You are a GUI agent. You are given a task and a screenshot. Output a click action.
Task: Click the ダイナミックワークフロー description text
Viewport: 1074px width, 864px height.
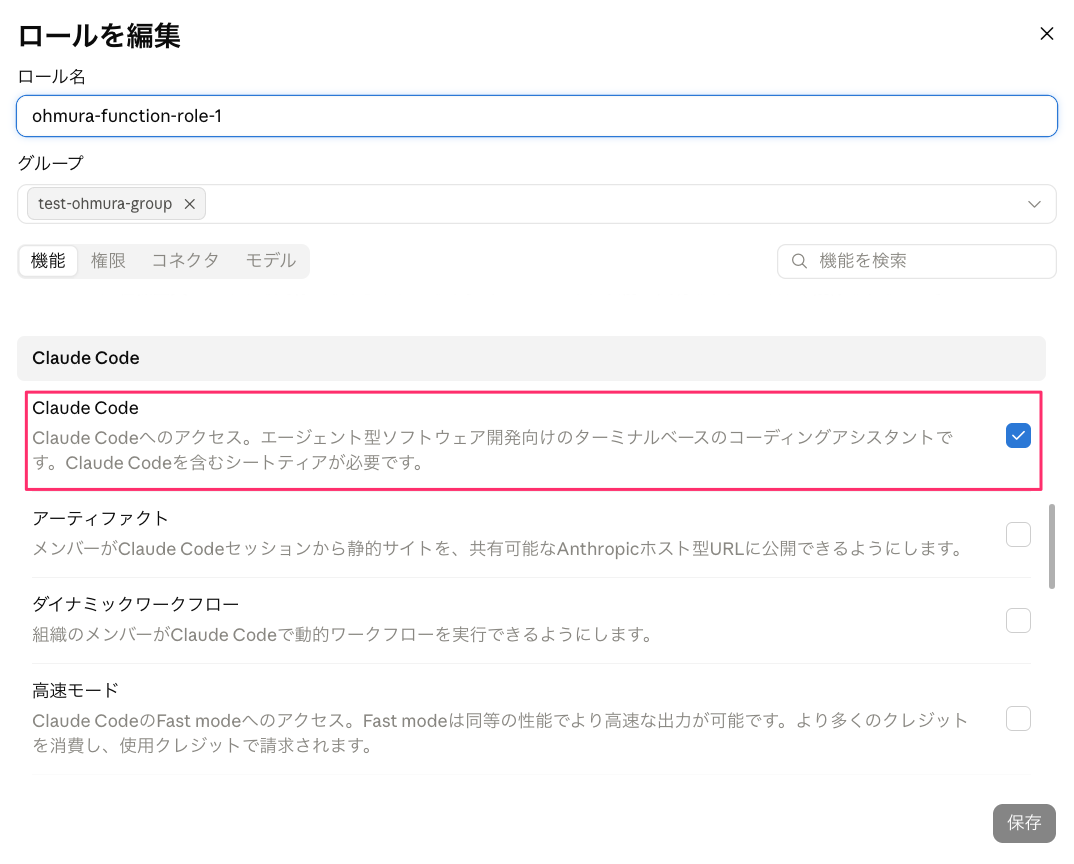click(343, 634)
